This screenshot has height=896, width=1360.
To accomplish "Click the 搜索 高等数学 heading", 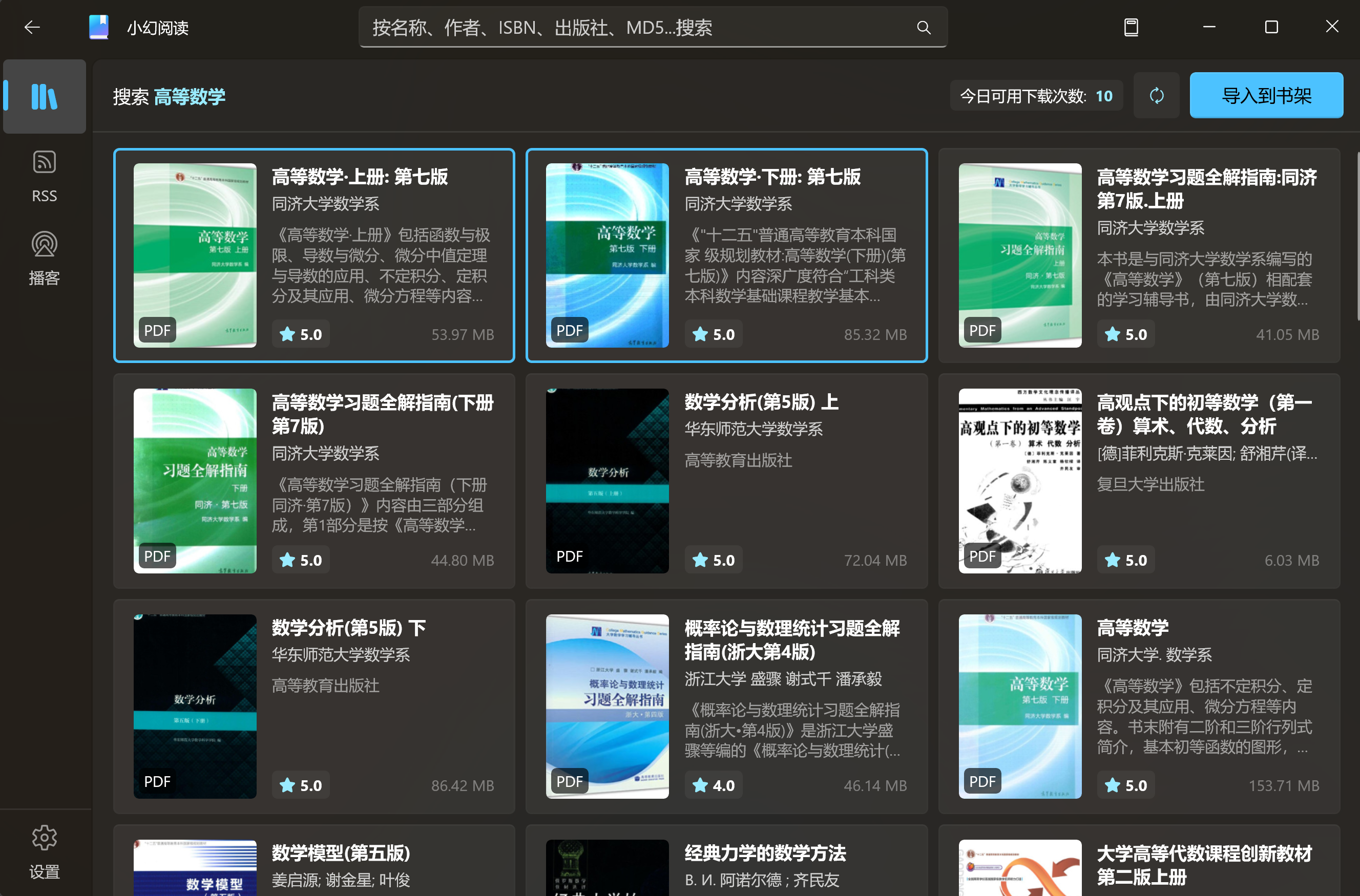I will click(x=169, y=97).
